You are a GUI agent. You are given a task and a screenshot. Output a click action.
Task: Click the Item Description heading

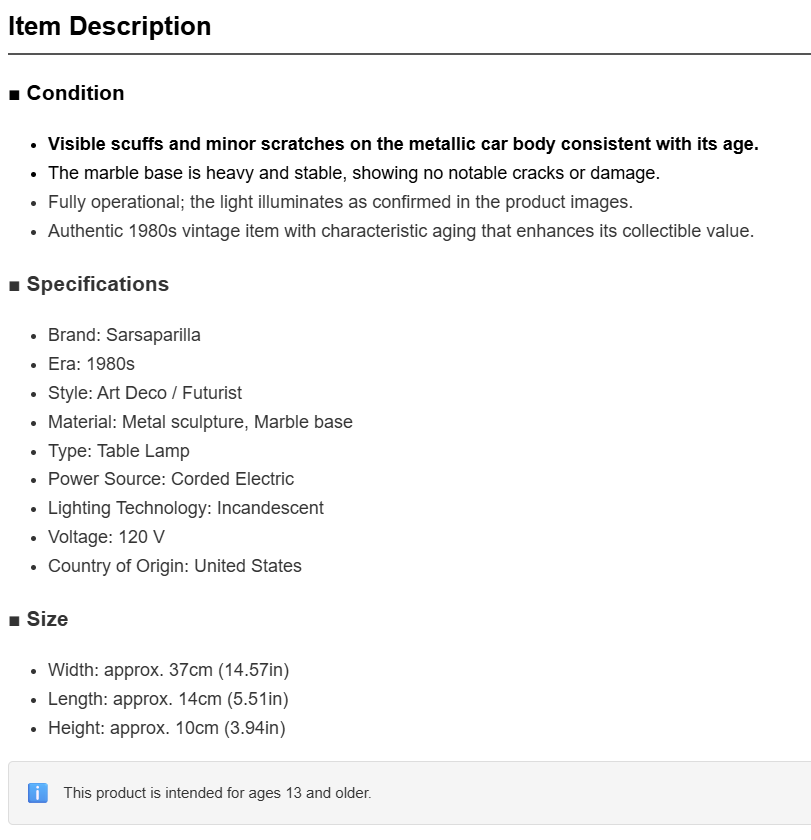pos(110,26)
